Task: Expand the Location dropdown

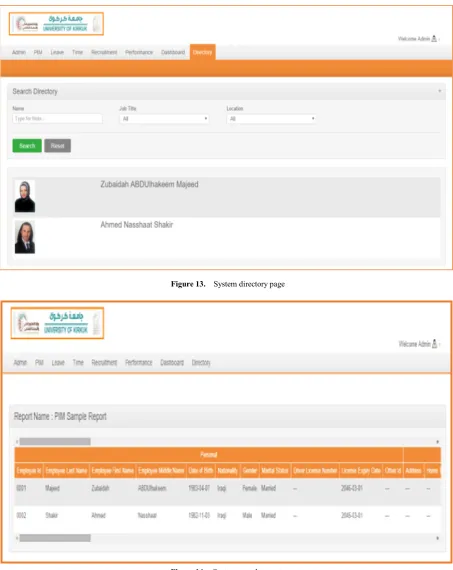Action: 271,119
